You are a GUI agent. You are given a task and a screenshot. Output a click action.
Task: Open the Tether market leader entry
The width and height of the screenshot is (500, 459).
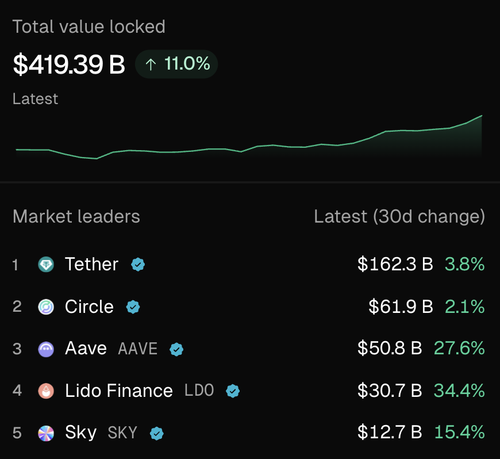tap(249, 265)
